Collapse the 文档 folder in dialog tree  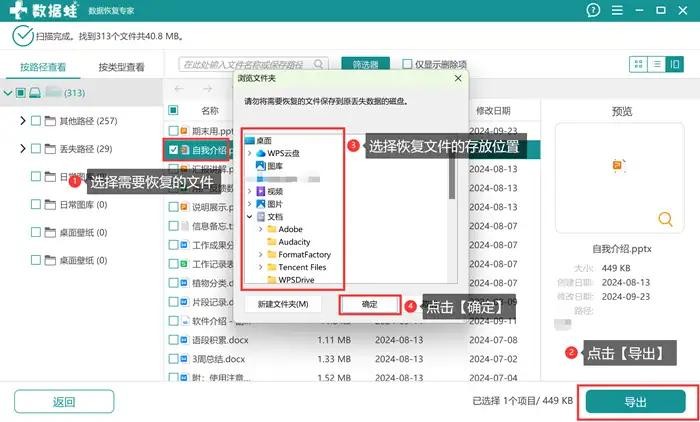(248, 216)
